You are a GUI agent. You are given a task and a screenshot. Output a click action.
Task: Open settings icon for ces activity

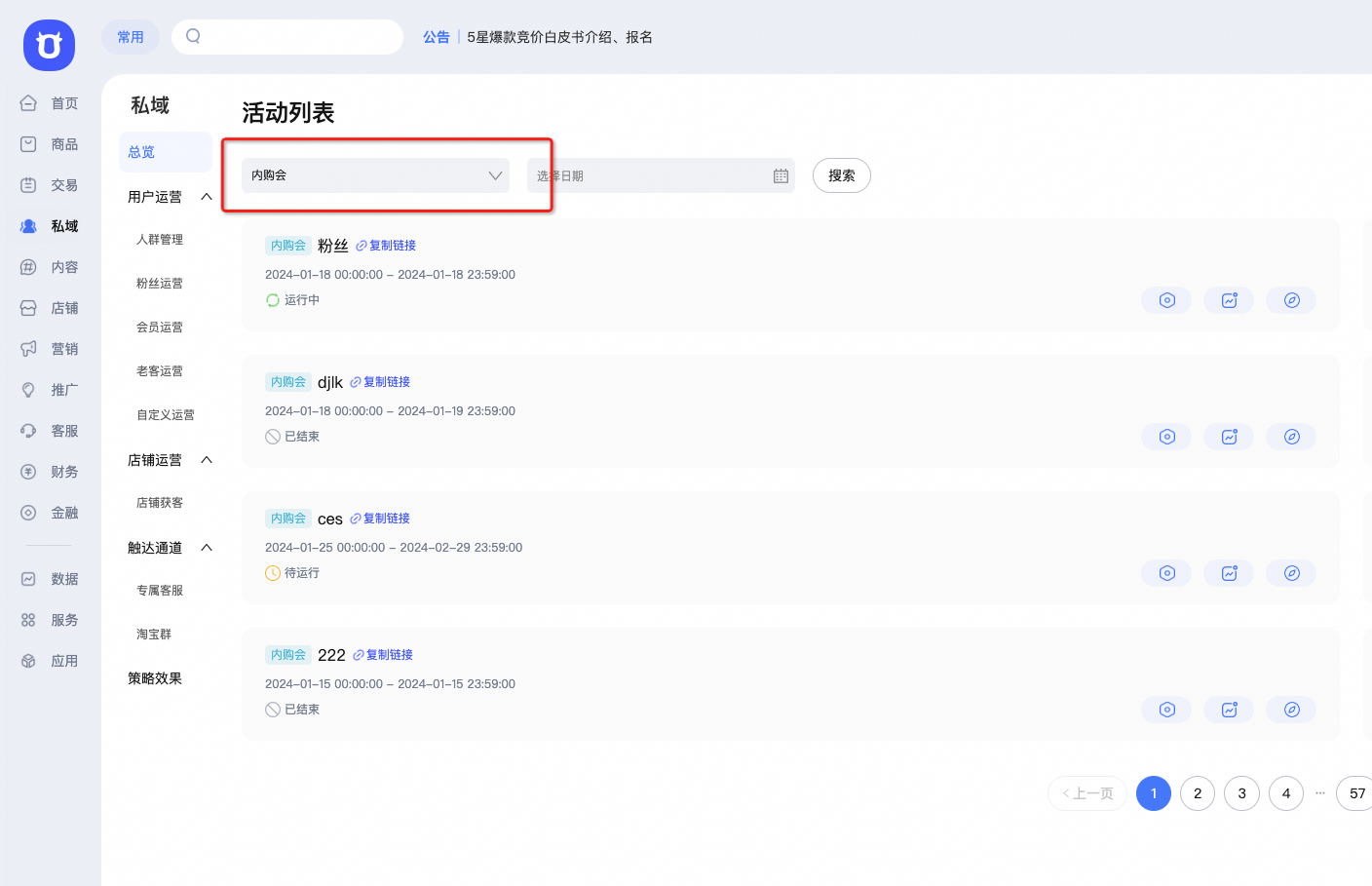1166,573
